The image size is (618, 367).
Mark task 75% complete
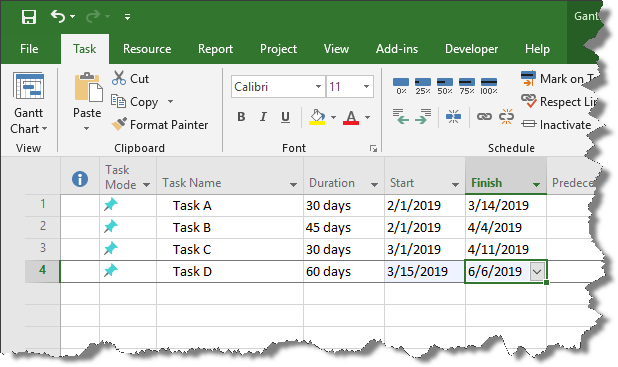pyautogui.click(x=467, y=86)
